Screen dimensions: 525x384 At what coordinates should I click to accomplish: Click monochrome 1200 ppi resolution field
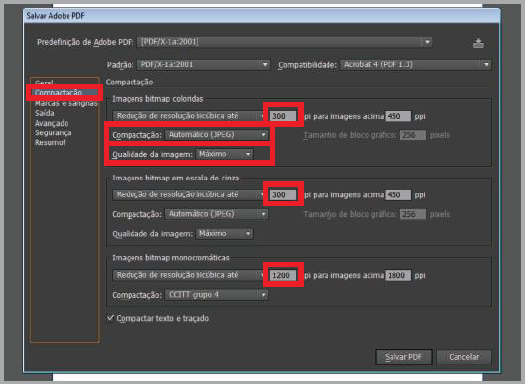click(283, 275)
